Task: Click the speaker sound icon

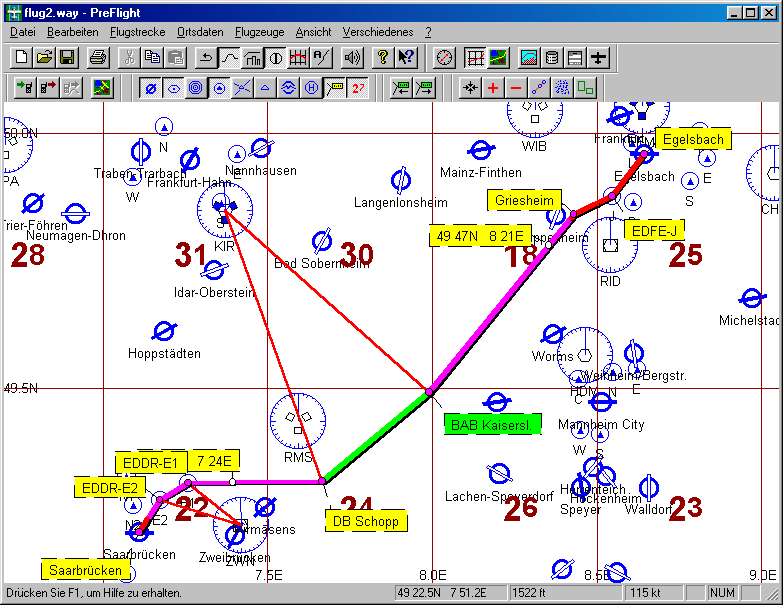Action: pos(352,58)
